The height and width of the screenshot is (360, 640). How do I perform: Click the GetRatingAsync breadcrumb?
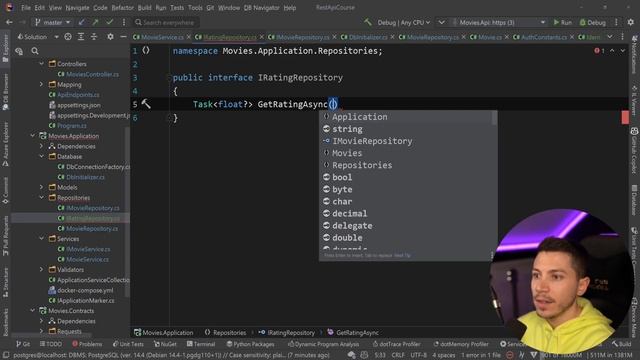click(353, 333)
